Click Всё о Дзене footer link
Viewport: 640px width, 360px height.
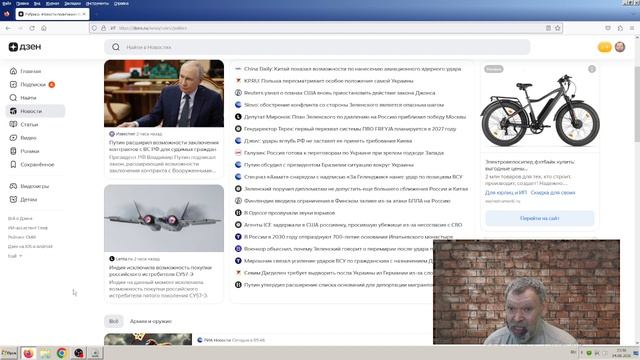click(x=20, y=218)
